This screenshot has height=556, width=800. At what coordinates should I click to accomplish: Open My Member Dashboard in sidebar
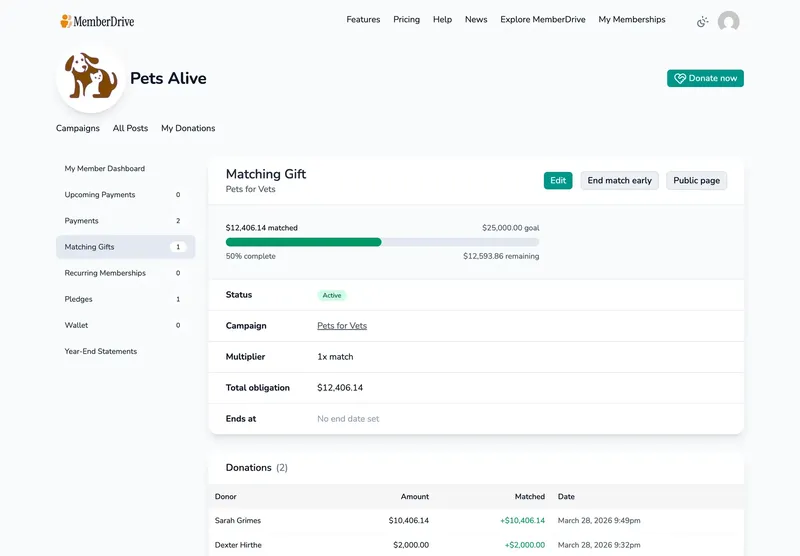click(126, 168)
